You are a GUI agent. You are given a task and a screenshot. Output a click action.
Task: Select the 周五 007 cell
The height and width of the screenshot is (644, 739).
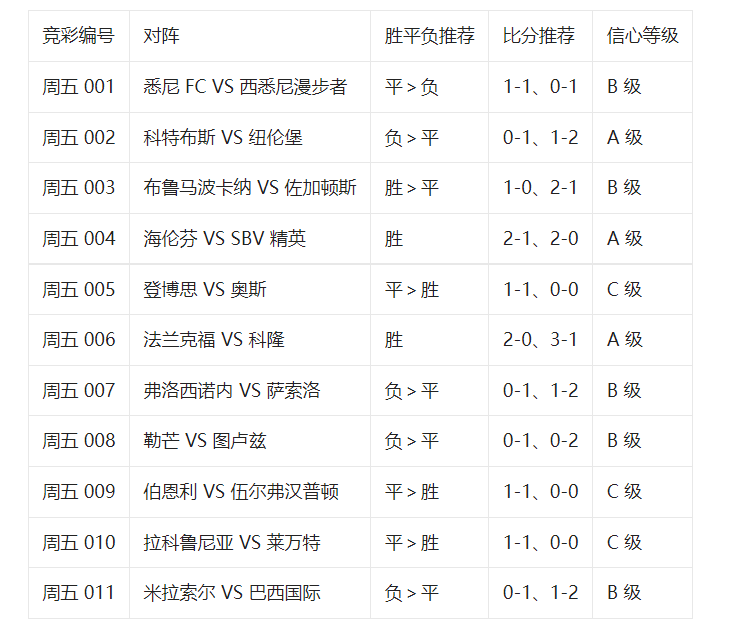click(79, 390)
